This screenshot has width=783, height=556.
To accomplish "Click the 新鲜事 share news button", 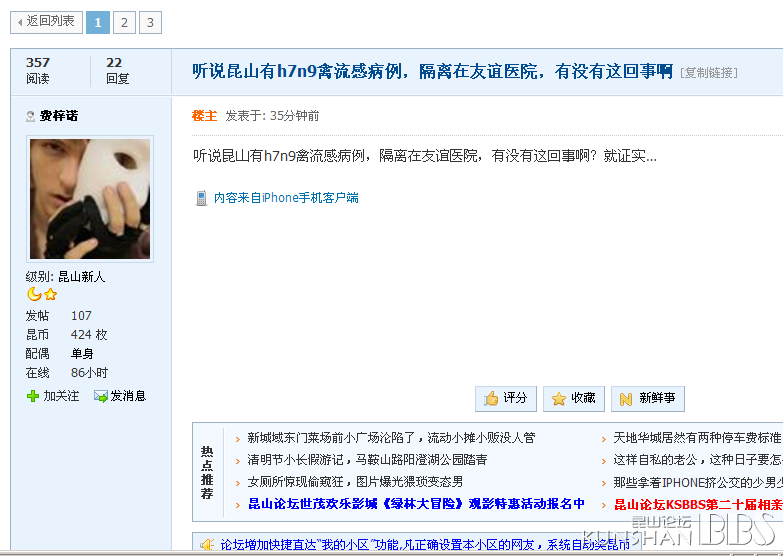I will coord(647,398).
